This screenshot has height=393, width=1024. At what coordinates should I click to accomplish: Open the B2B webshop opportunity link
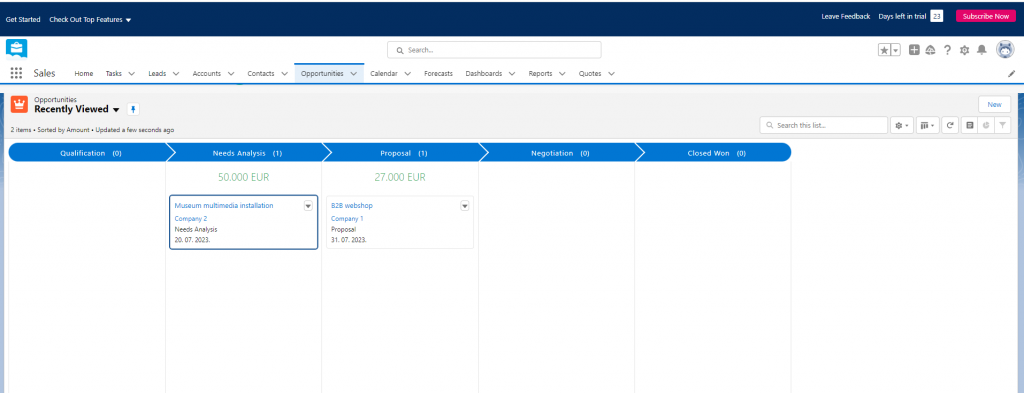click(352, 206)
